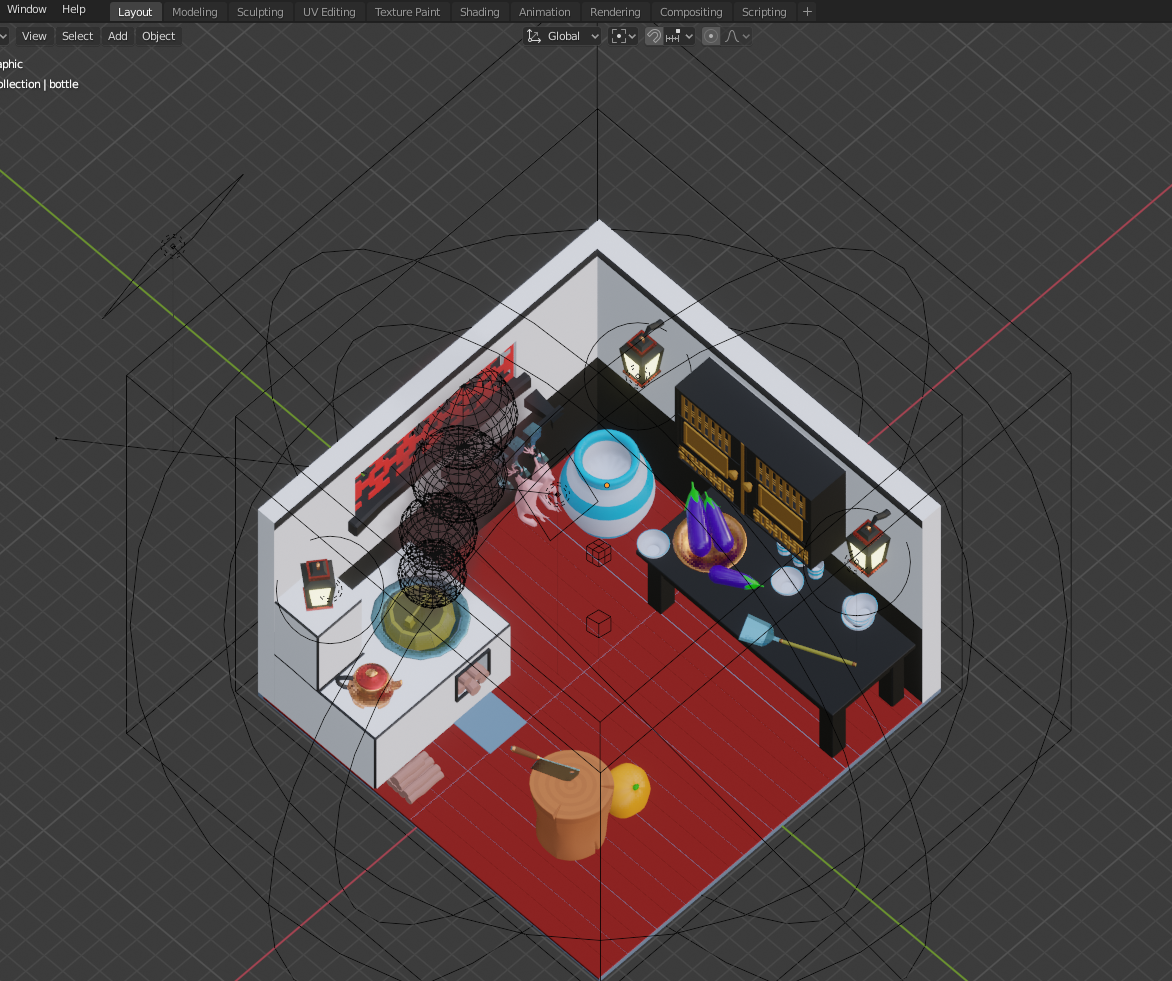Image resolution: width=1172 pixels, height=981 pixels.
Task: Open the viewport View menu
Action: (34, 36)
